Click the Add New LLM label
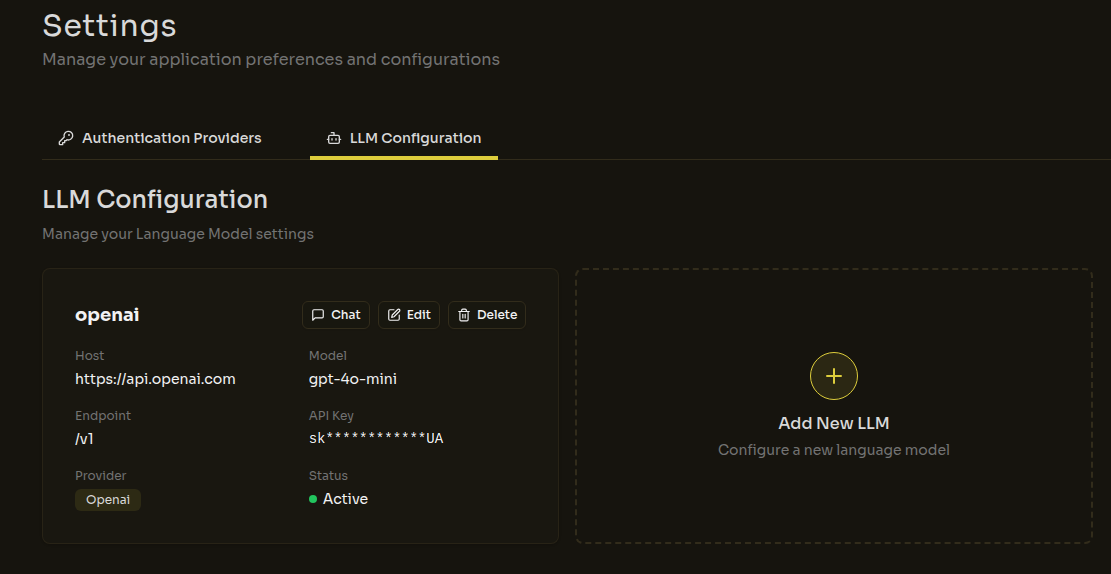Screen dimensions: 1111x574 point(833,423)
